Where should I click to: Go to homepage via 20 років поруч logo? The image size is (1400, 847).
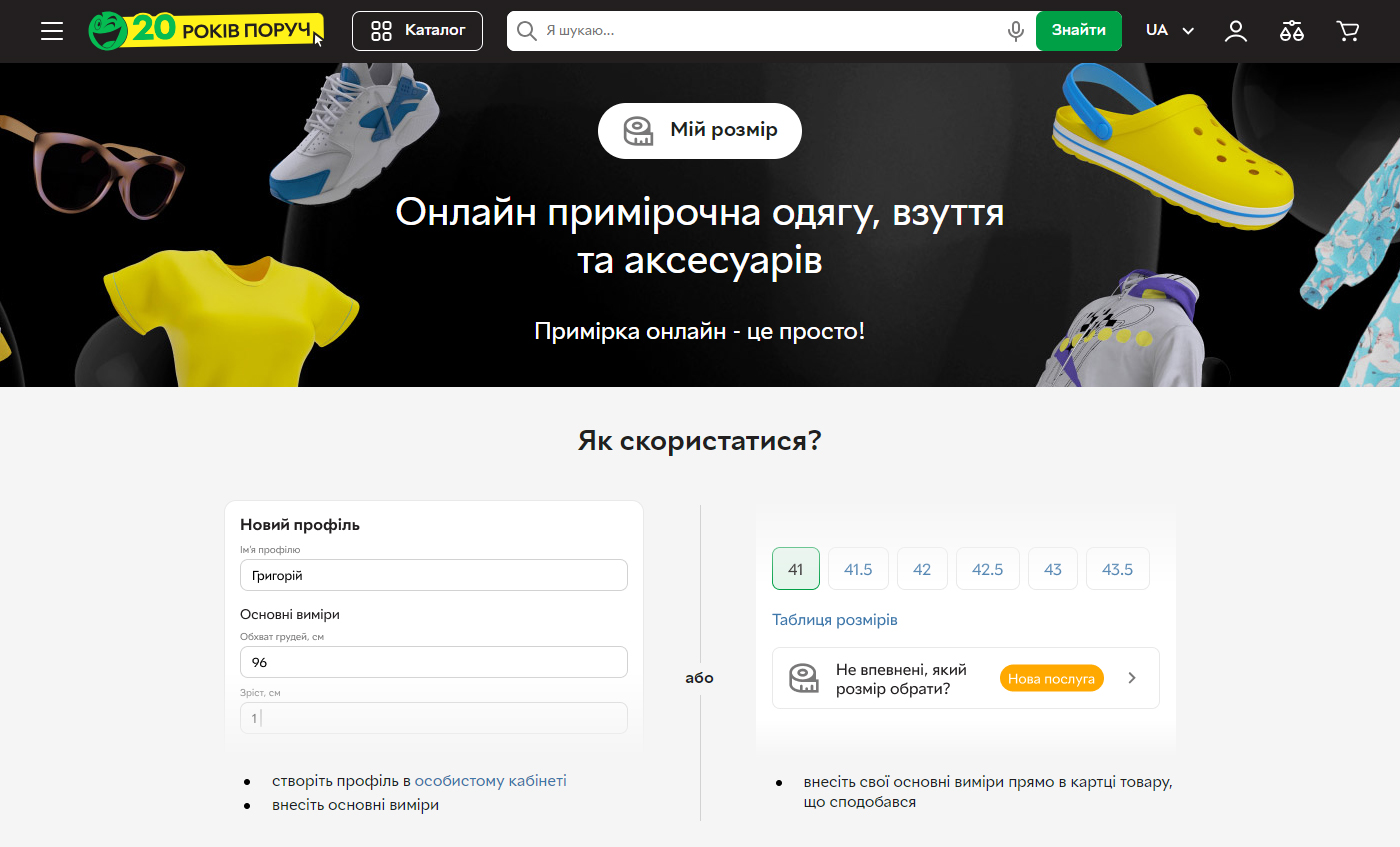click(x=206, y=31)
